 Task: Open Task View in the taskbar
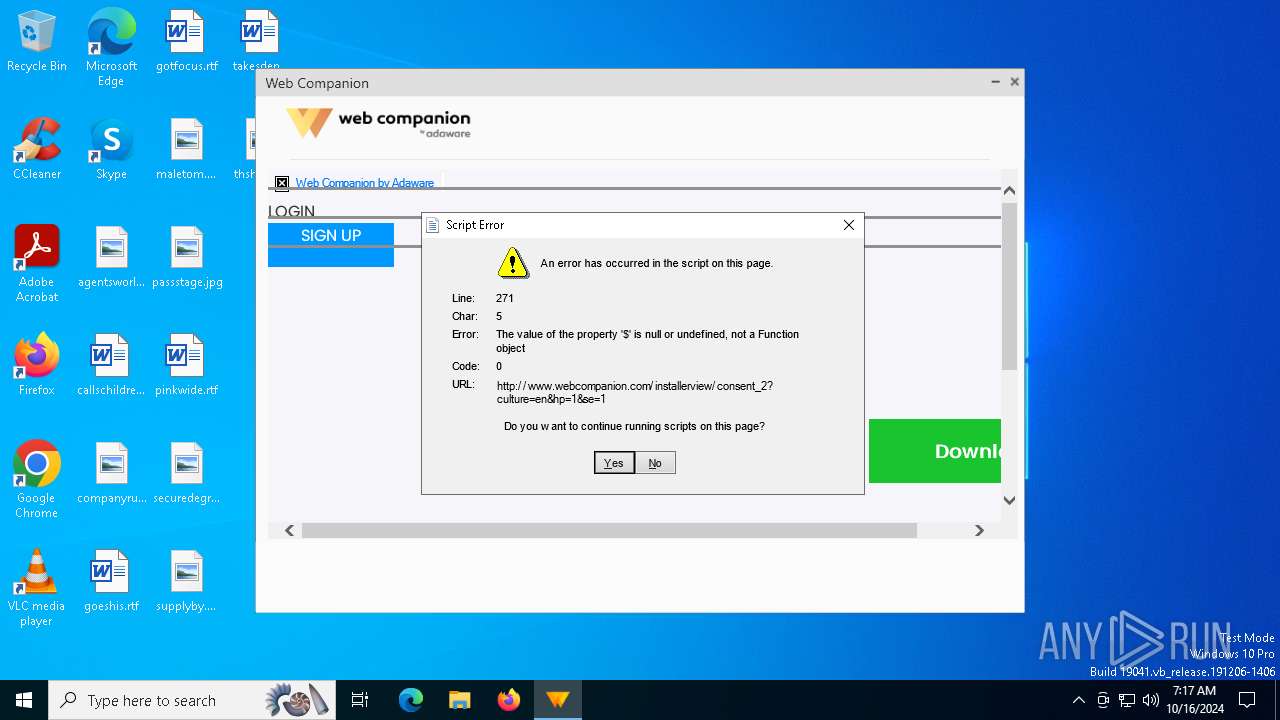click(360, 700)
